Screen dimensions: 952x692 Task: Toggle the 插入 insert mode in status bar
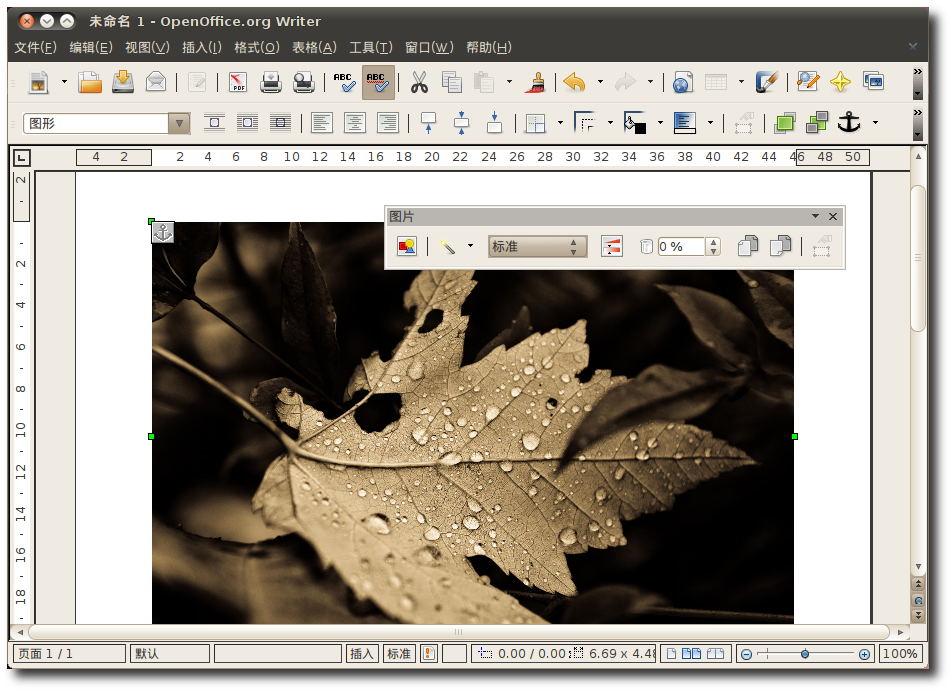tap(362, 654)
